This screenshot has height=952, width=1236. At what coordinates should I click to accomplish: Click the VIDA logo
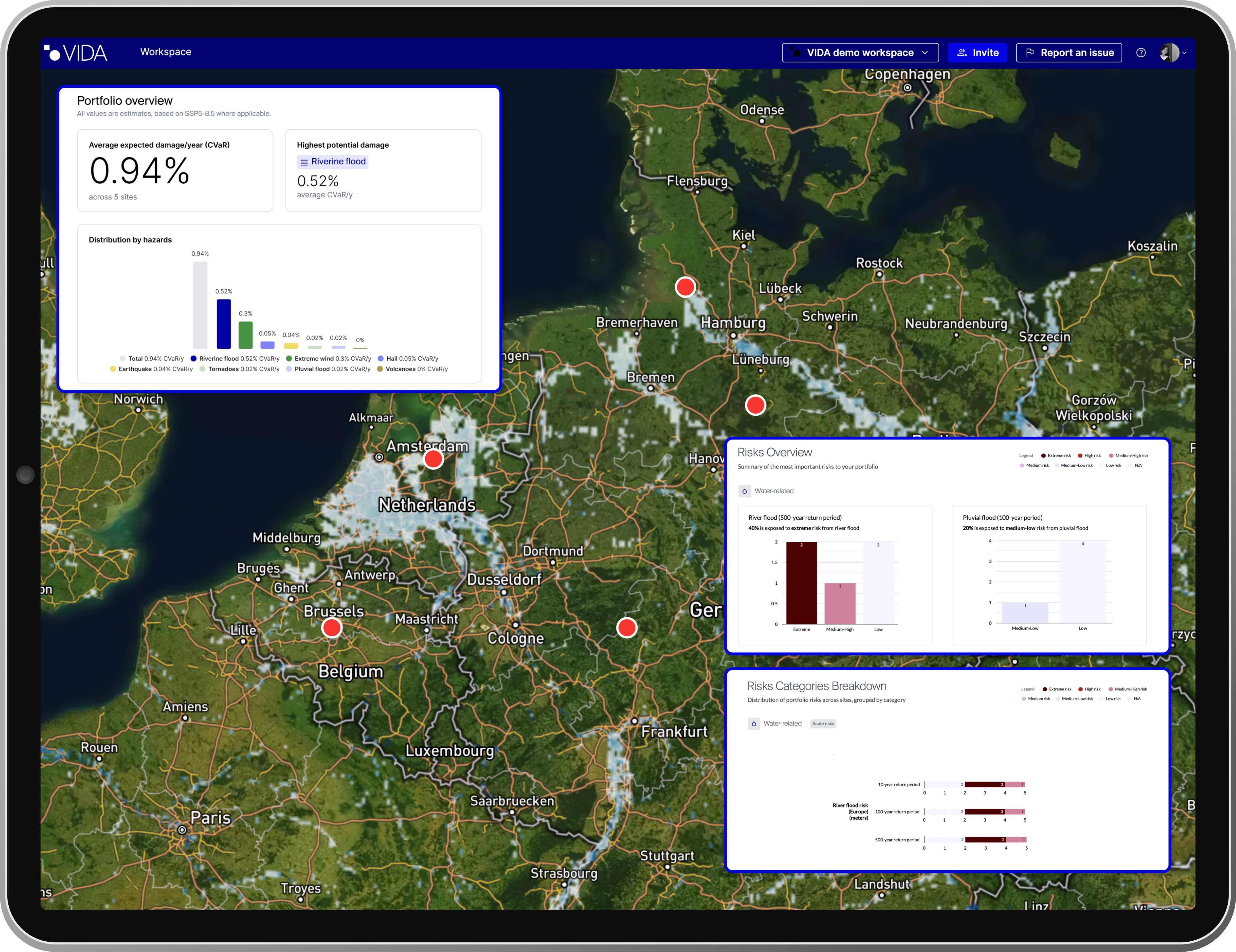click(76, 53)
